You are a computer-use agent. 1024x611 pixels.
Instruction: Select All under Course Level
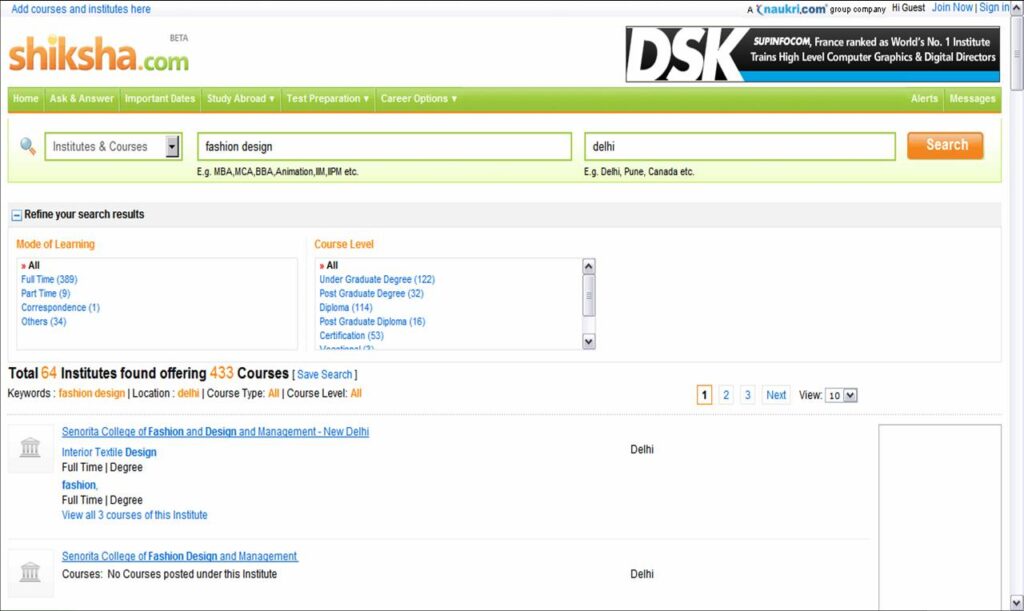pyautogui.click(x=332, y=266)
